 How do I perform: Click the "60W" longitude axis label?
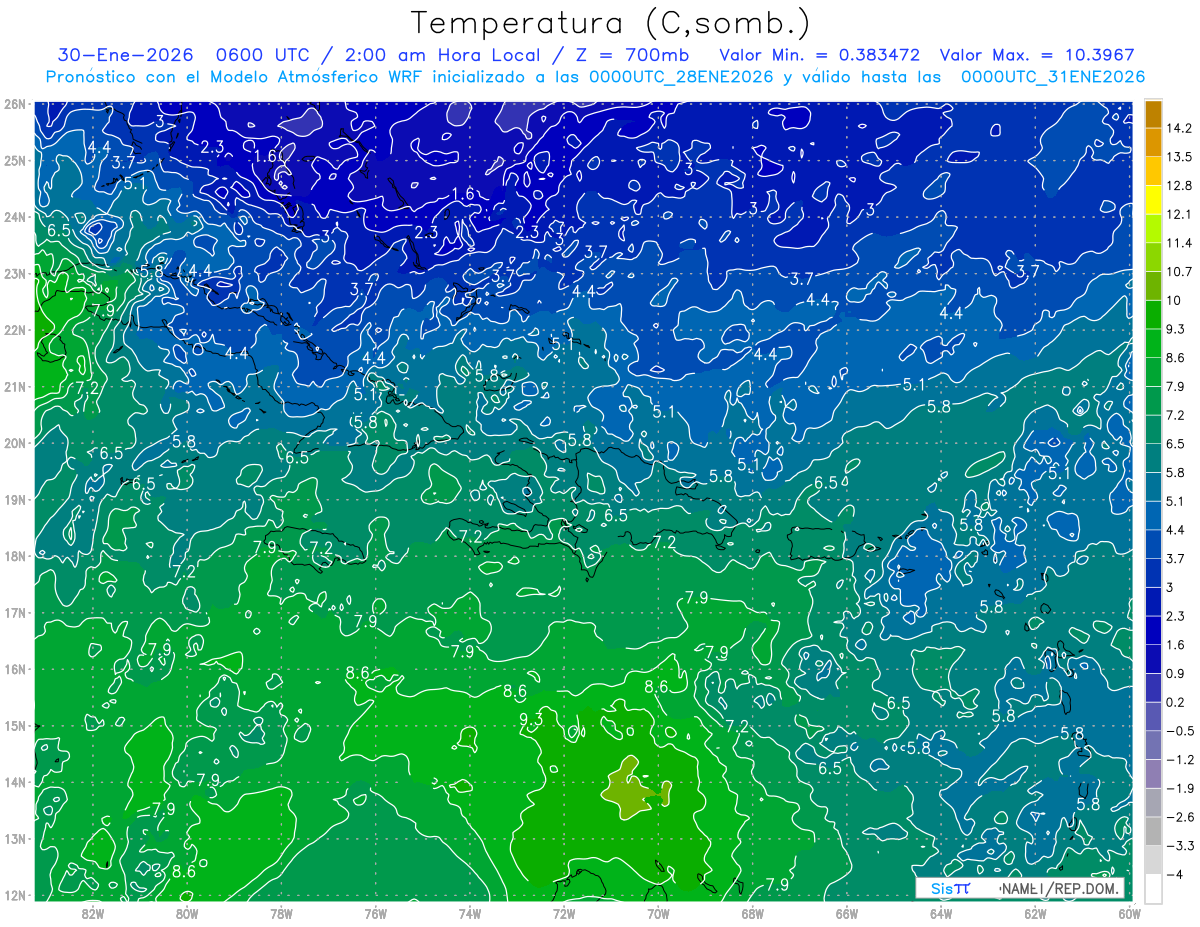pos(1129,913)
